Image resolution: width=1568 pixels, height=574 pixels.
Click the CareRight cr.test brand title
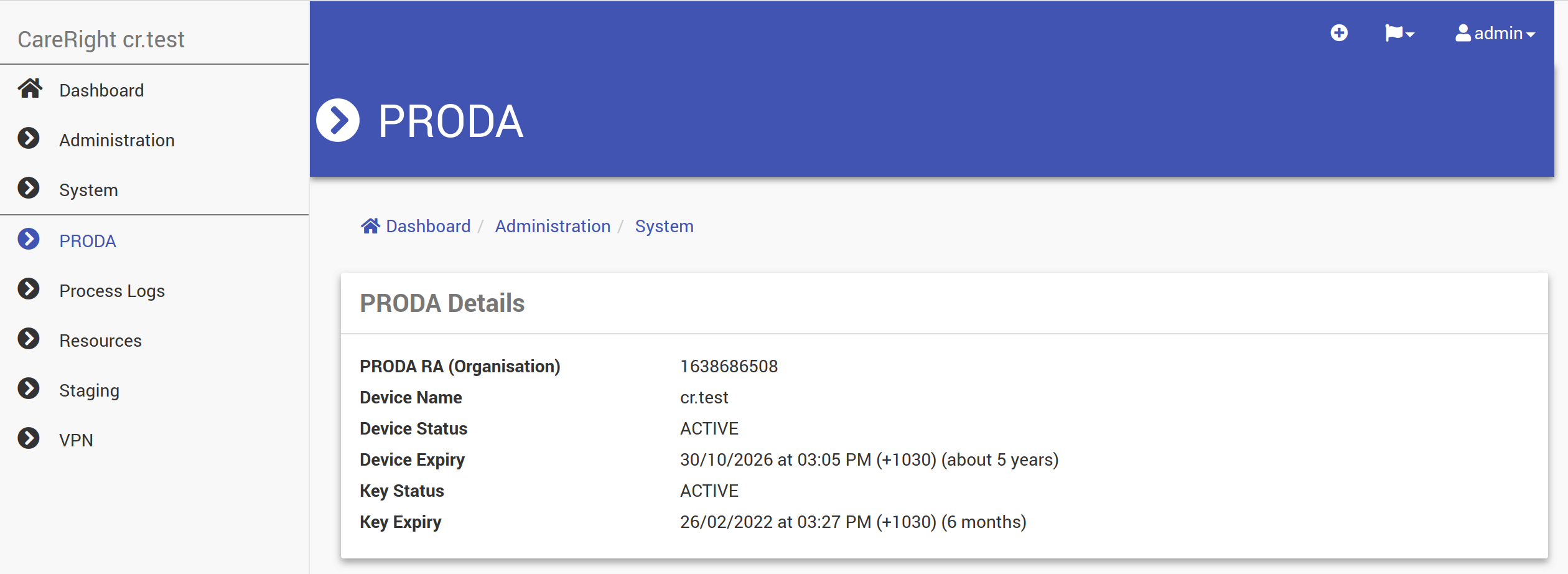(x=101, y=40)
